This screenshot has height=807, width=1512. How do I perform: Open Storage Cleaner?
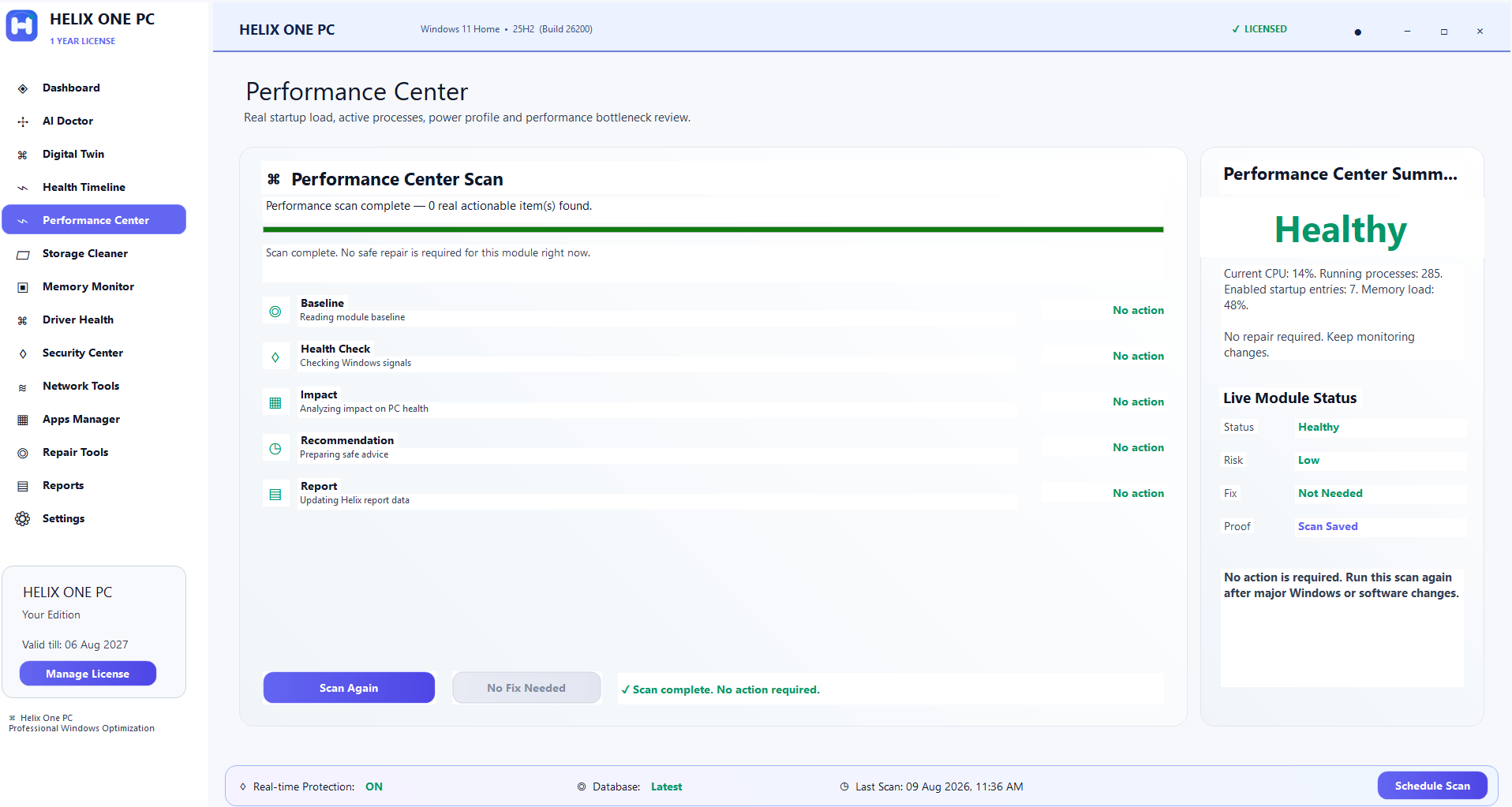click(x=94, y=253)
